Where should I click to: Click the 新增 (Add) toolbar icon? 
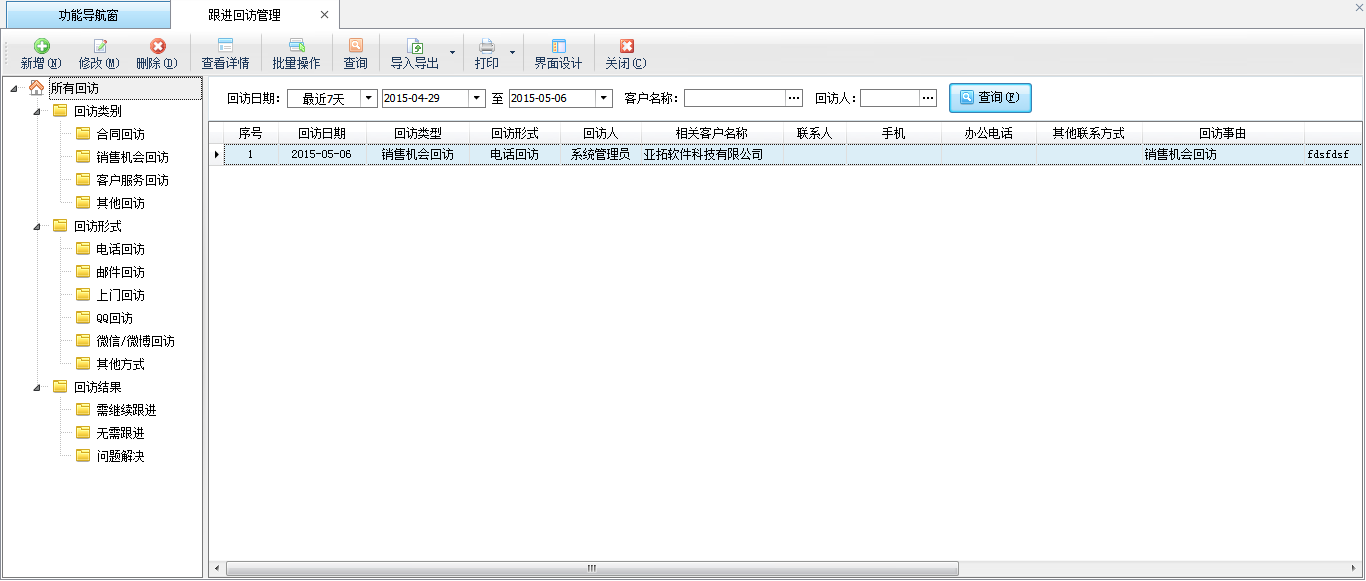tap(41, 47)
